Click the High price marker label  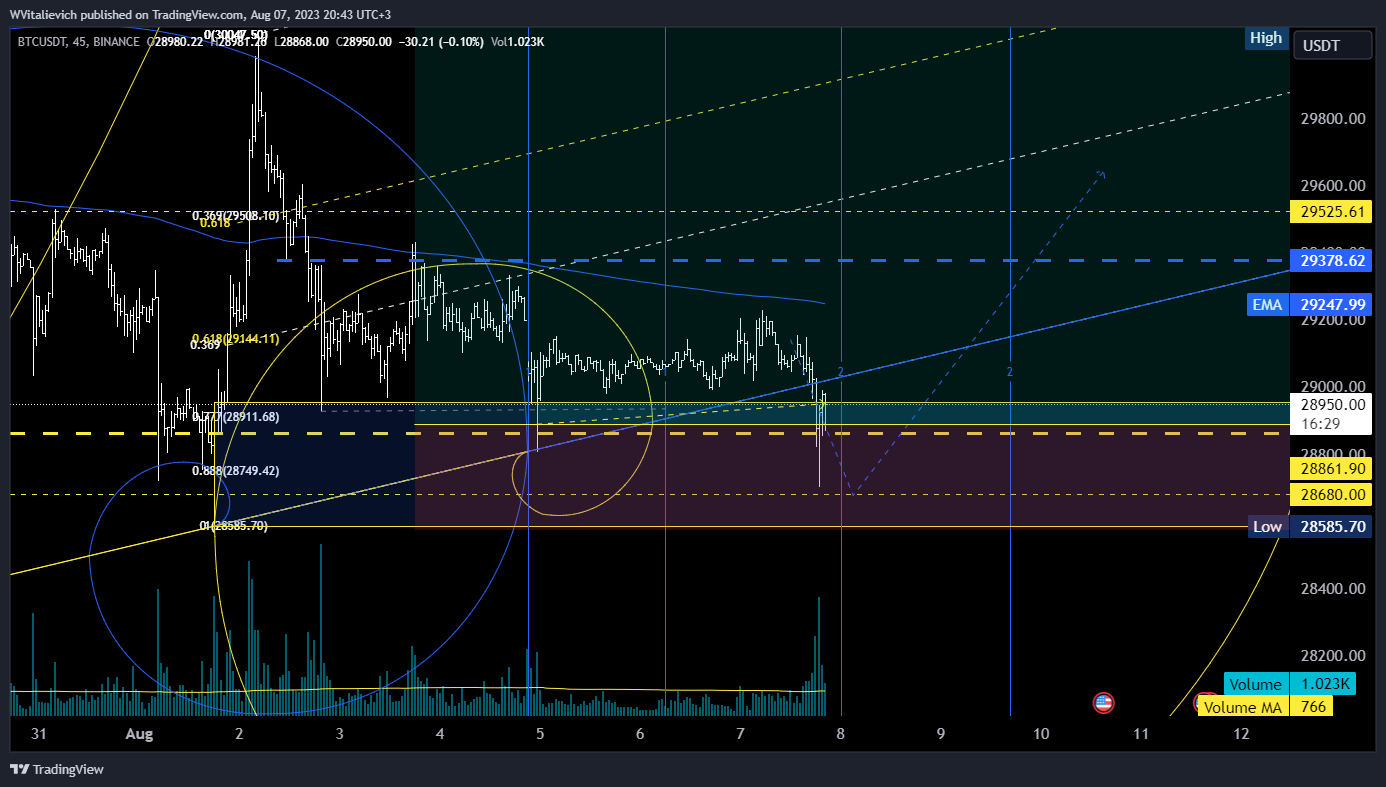1265,38
